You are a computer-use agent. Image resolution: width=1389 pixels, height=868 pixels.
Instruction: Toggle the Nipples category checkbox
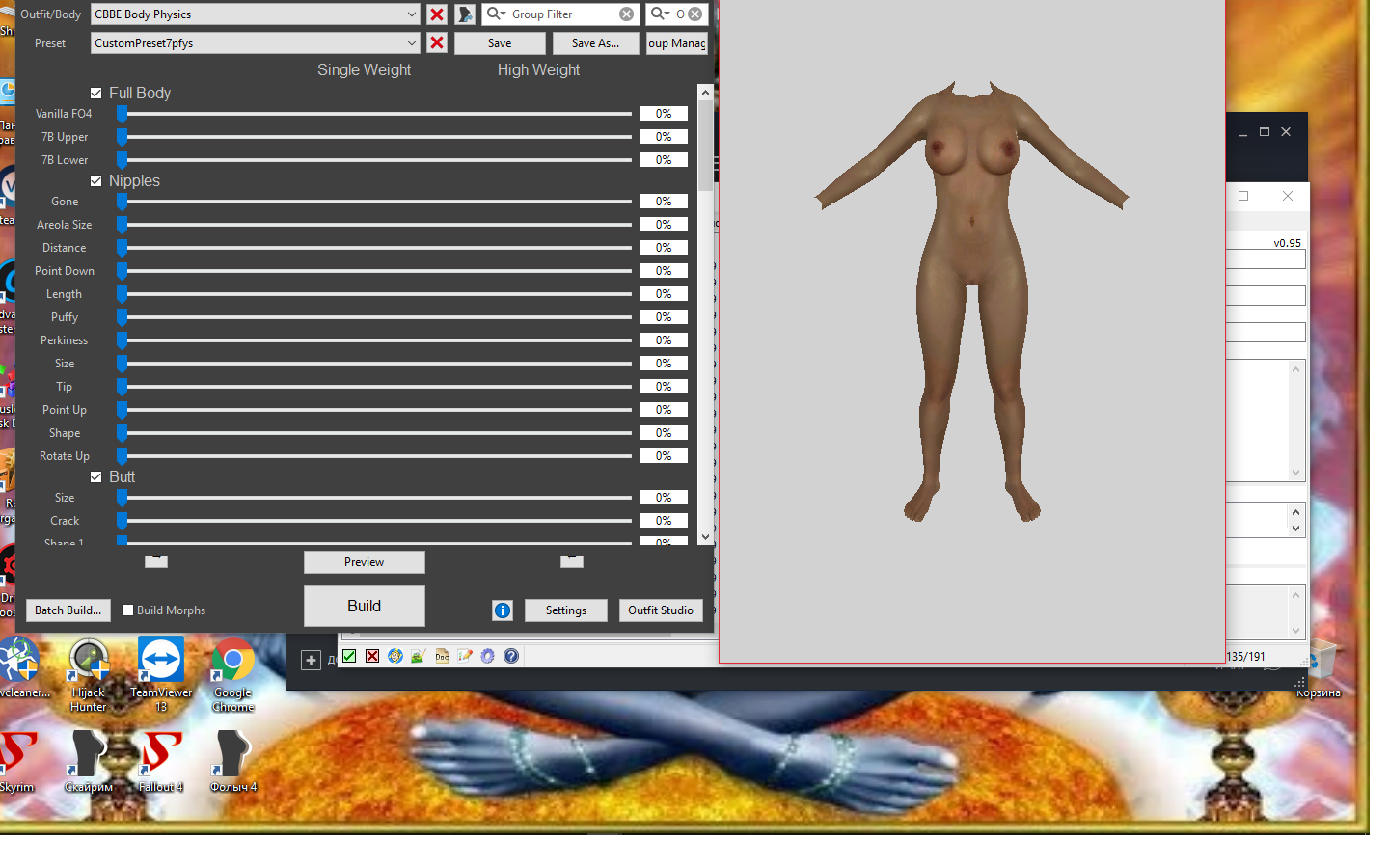tap(96, 181)
